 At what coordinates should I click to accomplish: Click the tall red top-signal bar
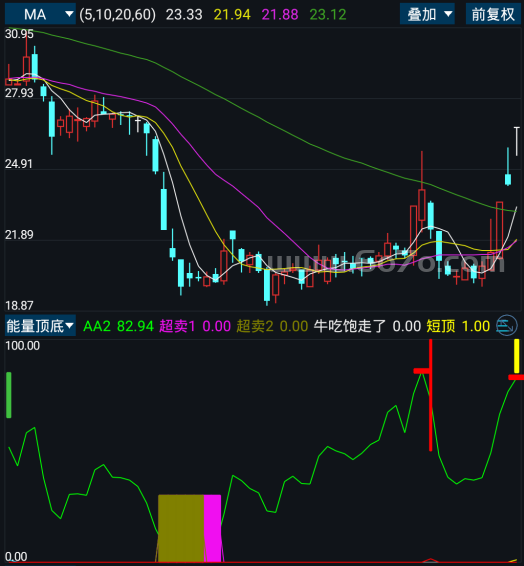(431, 395)
